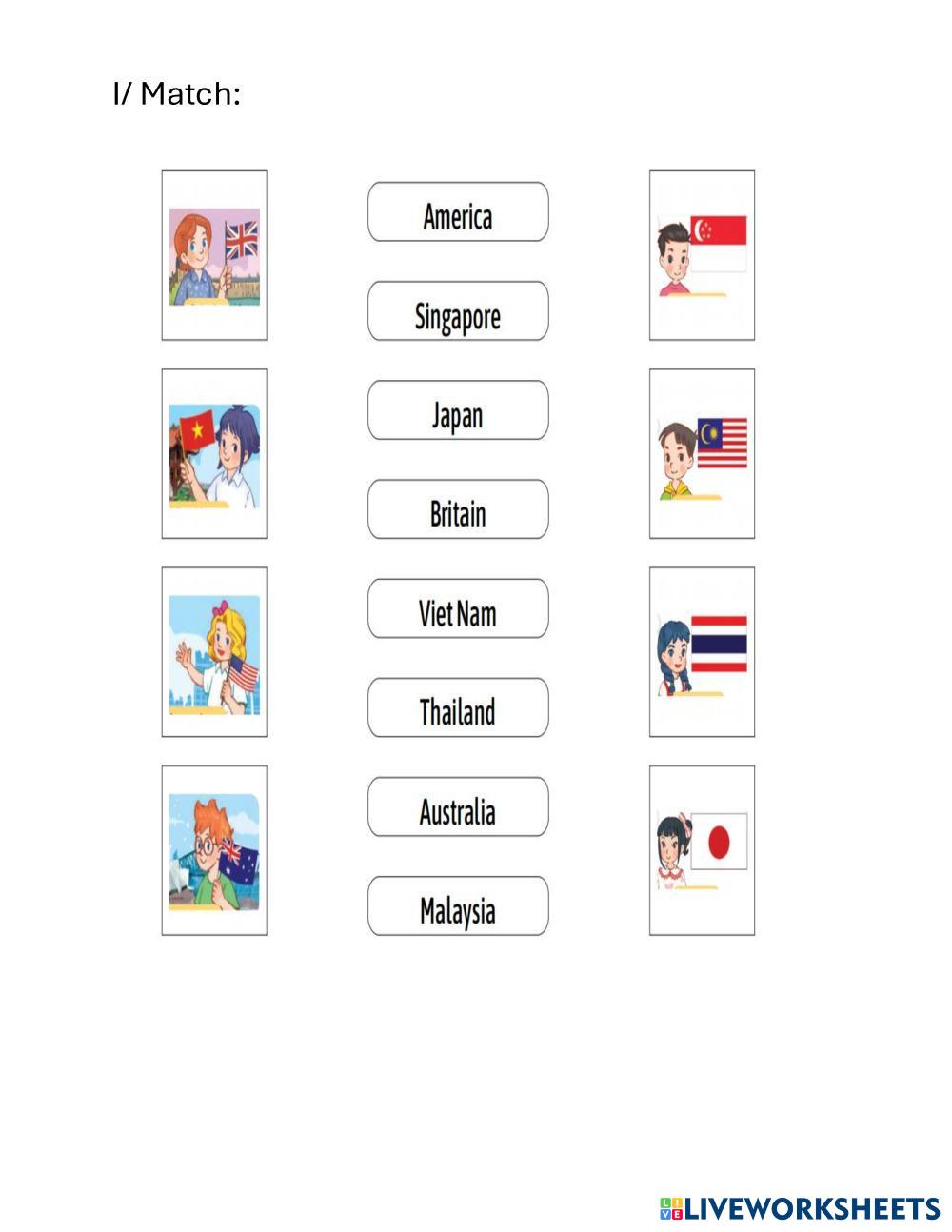The height and width of the screenshot is (1232, 952).
Task: Select the Singapore label box
Action: [458, 311]
